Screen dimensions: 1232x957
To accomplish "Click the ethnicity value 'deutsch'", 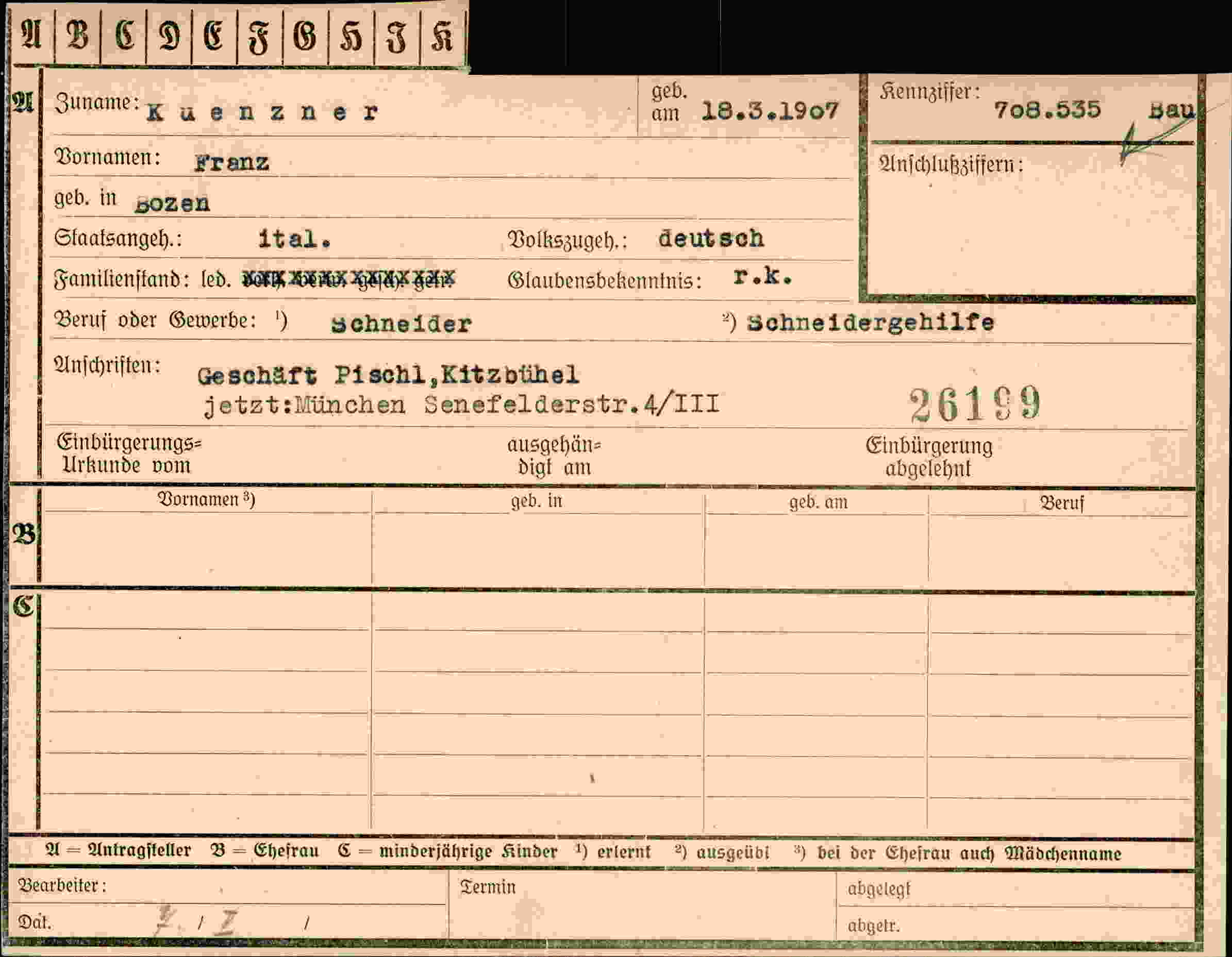I will click(711, 239).
